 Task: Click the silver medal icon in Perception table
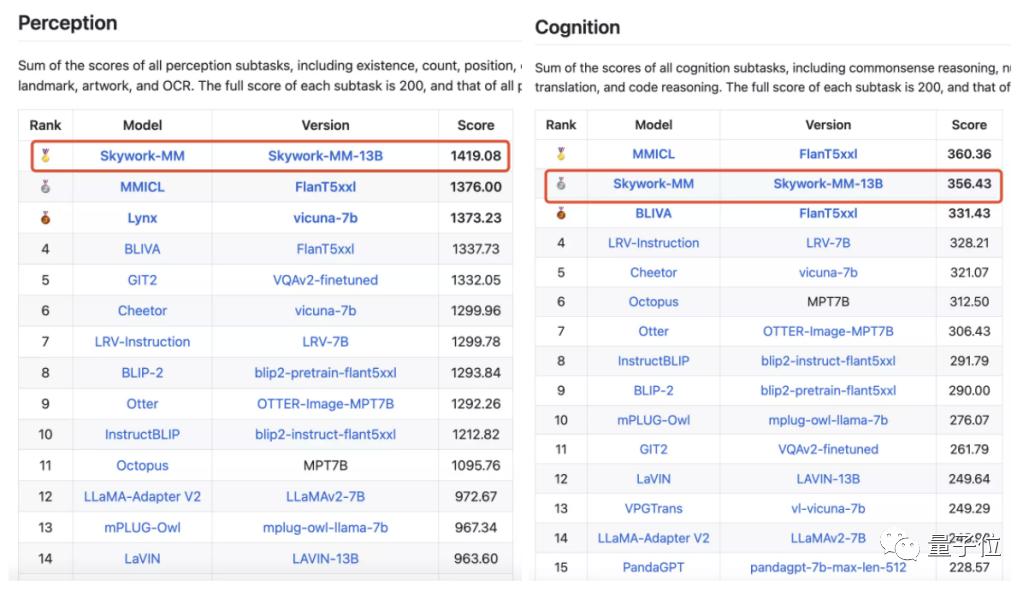point(45,187)
